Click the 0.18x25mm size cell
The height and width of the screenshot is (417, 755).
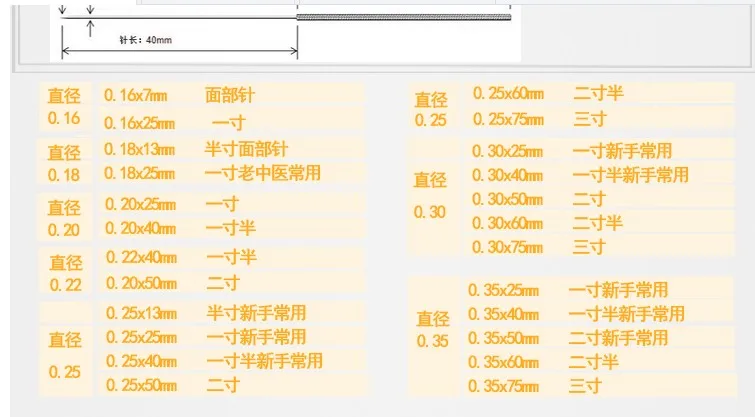[140, 173]
